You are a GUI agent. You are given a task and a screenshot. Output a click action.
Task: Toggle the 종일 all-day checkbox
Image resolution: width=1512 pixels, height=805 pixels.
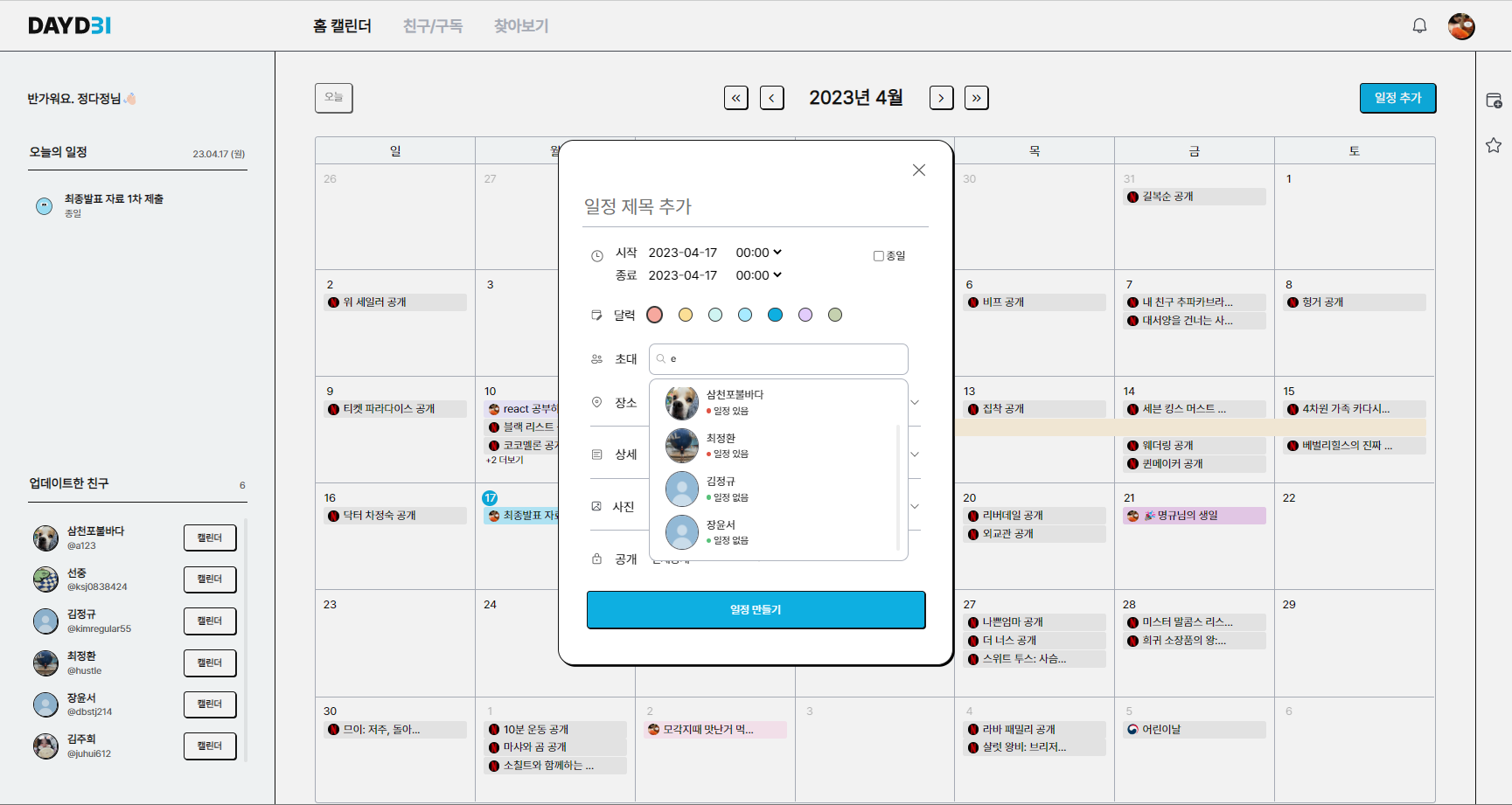(878, 256)
